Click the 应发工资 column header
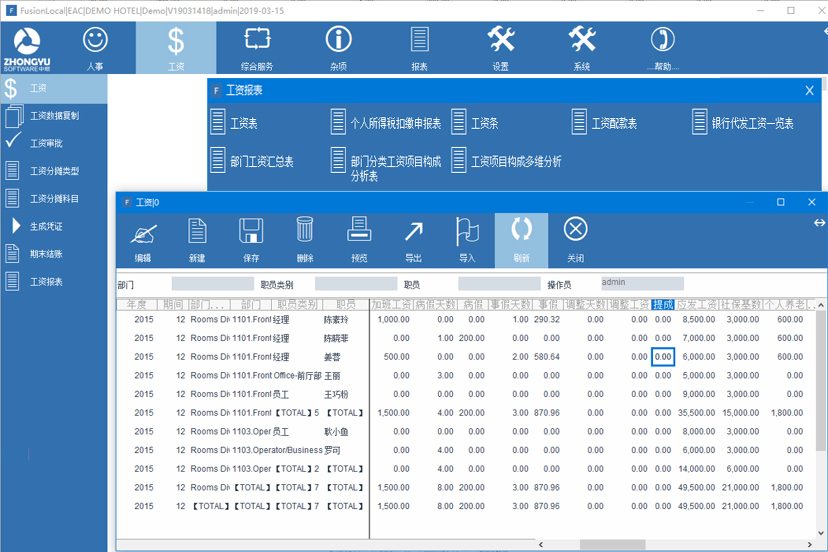Image resolution: width=828 pixels, height=552 pixels. [x=698, y=304]
